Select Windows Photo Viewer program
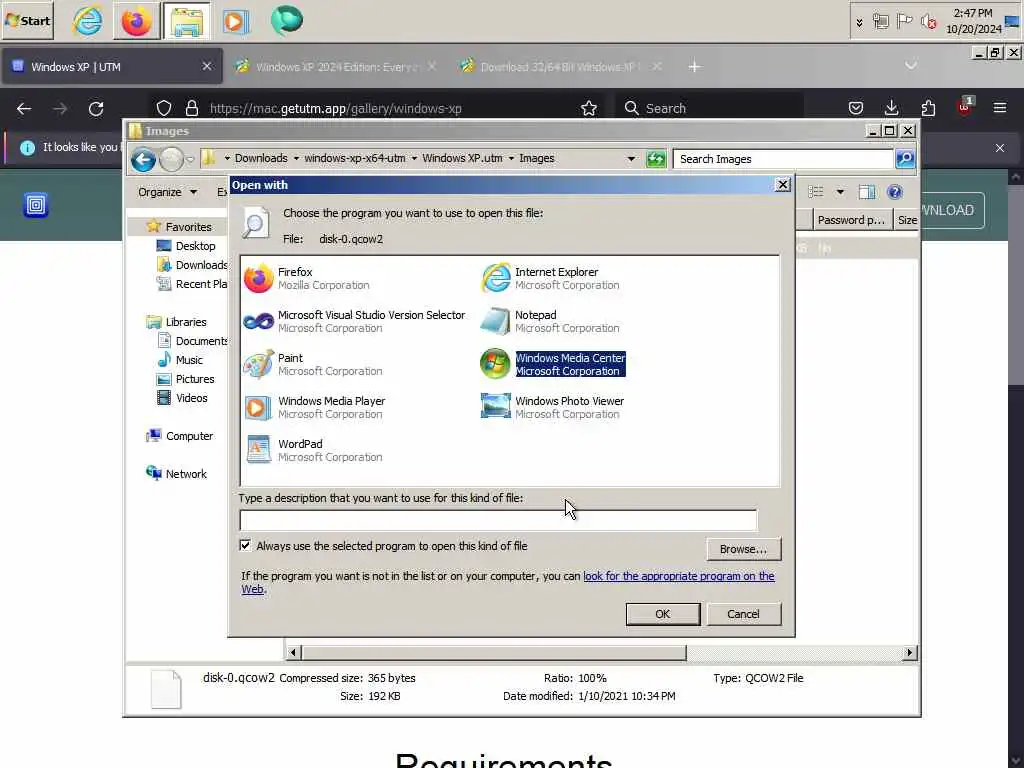 (x=552, y=408)
